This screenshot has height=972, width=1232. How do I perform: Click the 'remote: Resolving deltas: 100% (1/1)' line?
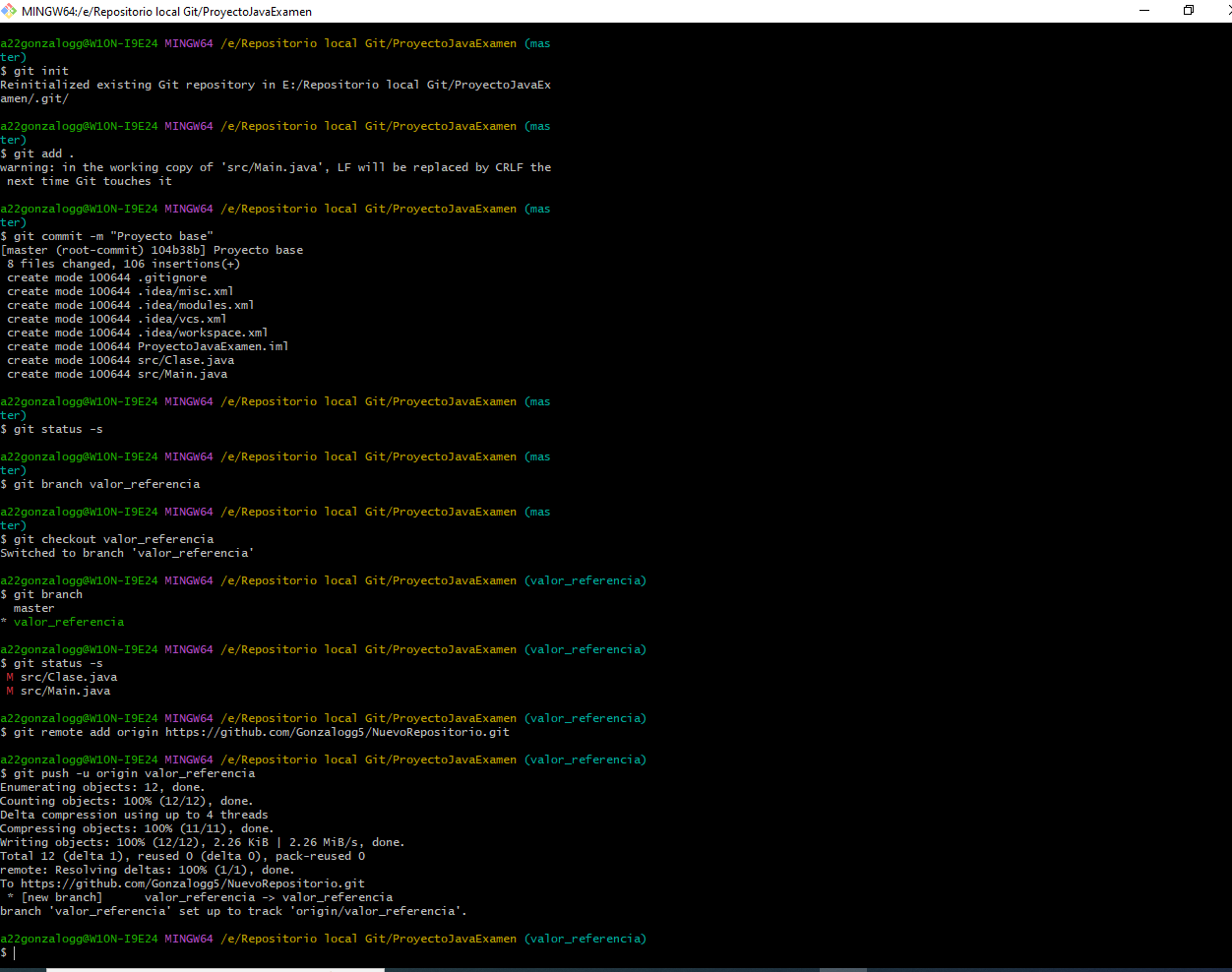148,870
